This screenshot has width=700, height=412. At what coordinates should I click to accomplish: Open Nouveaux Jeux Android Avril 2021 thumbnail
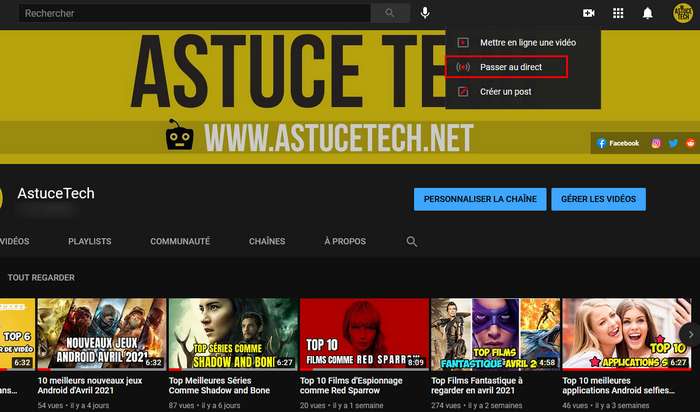(x=102, y=334)
